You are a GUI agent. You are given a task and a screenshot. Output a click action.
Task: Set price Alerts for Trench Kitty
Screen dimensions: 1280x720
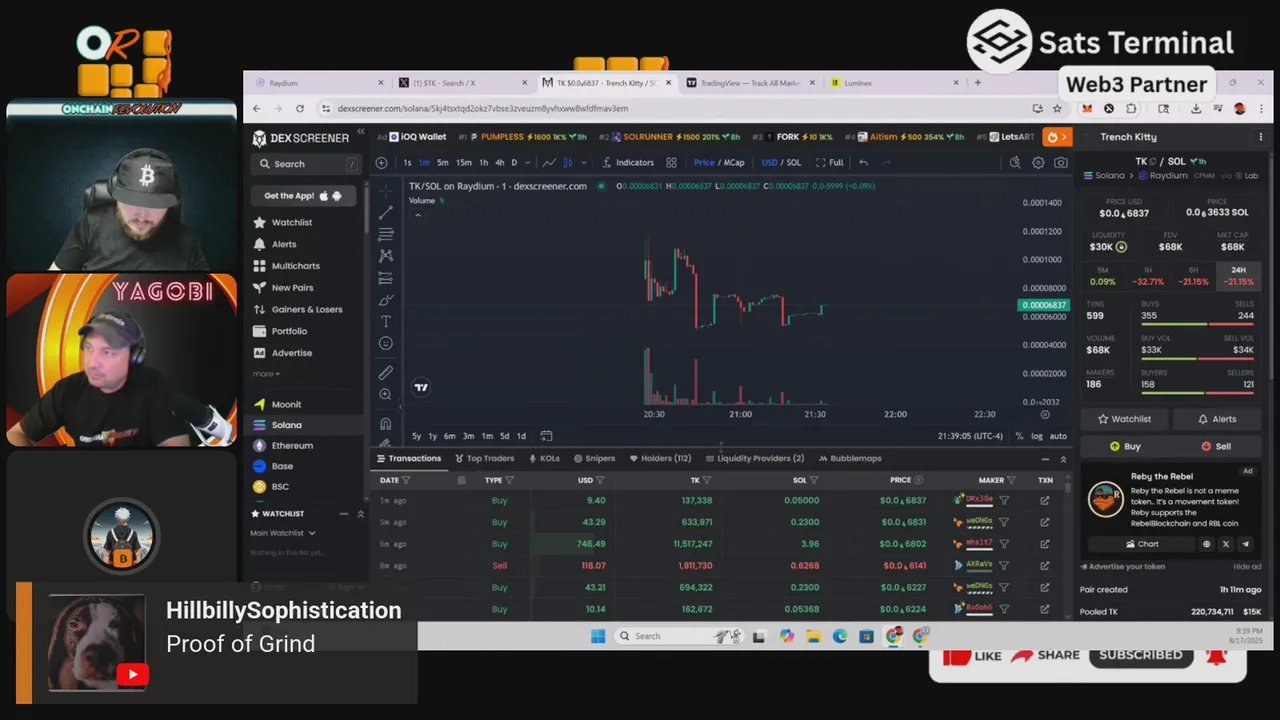(x=1216, y=420)
